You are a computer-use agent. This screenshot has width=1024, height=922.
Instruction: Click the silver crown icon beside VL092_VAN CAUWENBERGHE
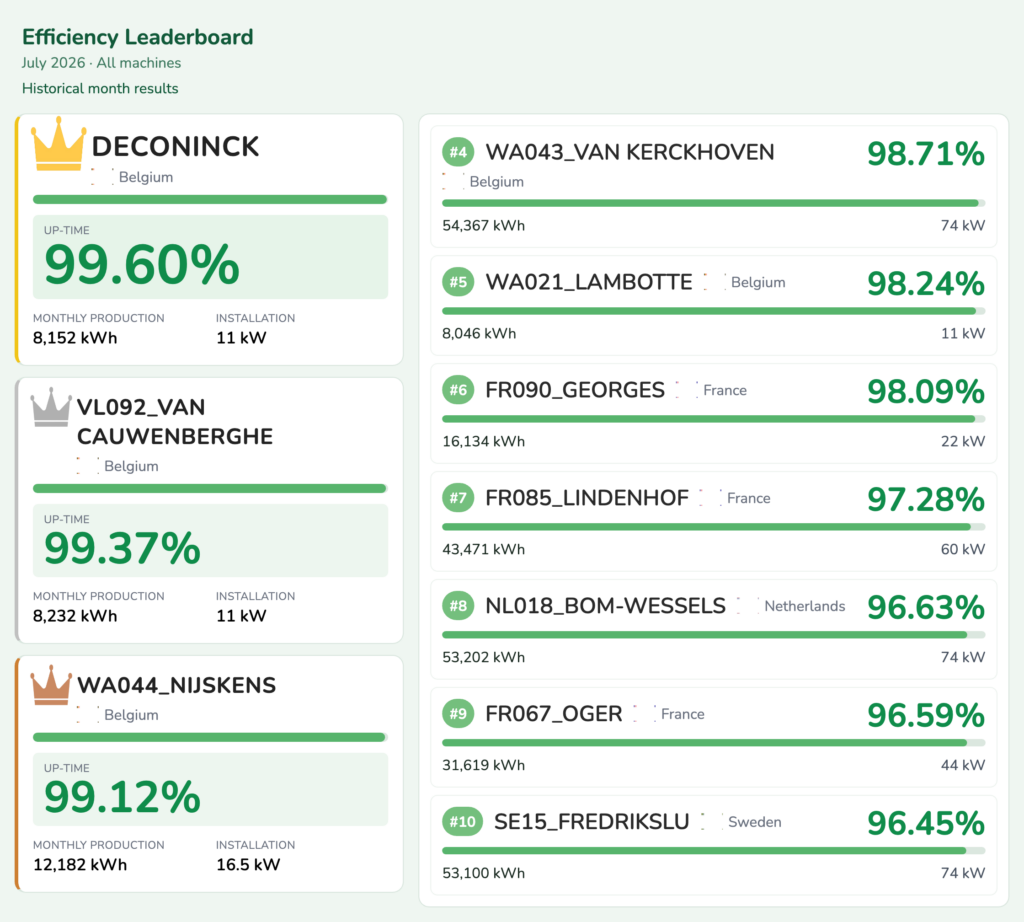(51, 407)
